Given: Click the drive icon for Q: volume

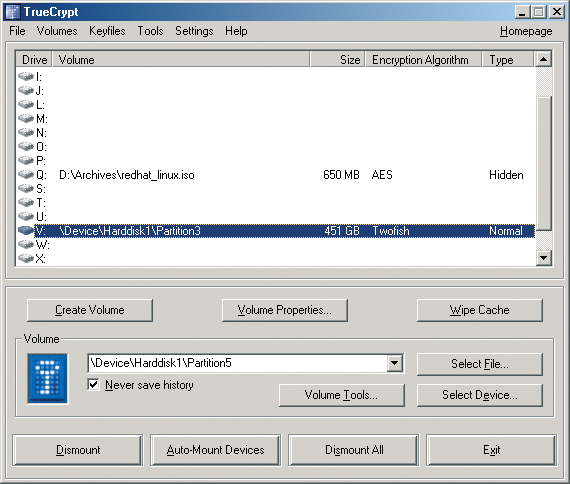Looking at the screenshot, I should pos(26,175).
